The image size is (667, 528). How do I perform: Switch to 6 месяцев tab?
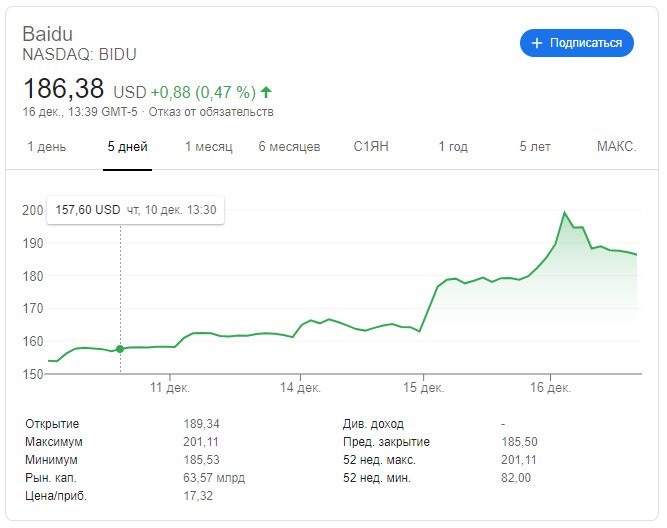coord(289,147)
